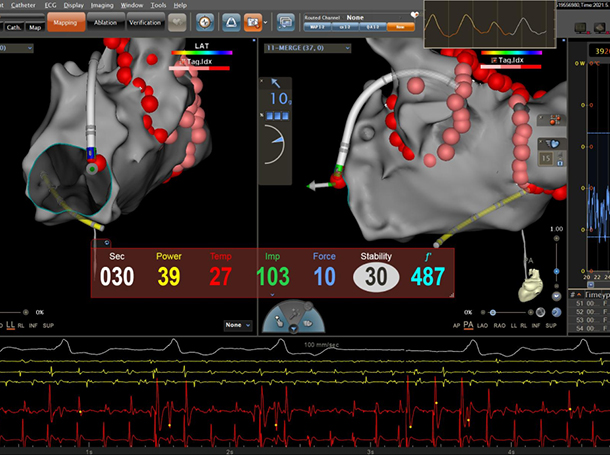
Task: Click the Verification button
Action: click(146, 22)
